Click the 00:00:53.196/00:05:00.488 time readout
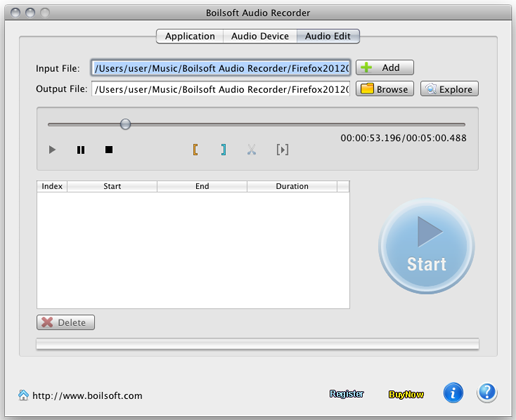 tap(403, 138)
